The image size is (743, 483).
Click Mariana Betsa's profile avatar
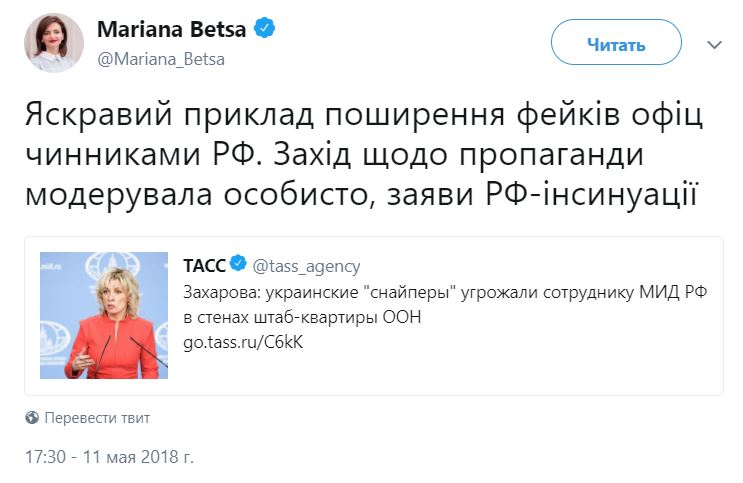pyautogui.click(x=54, y=43)
